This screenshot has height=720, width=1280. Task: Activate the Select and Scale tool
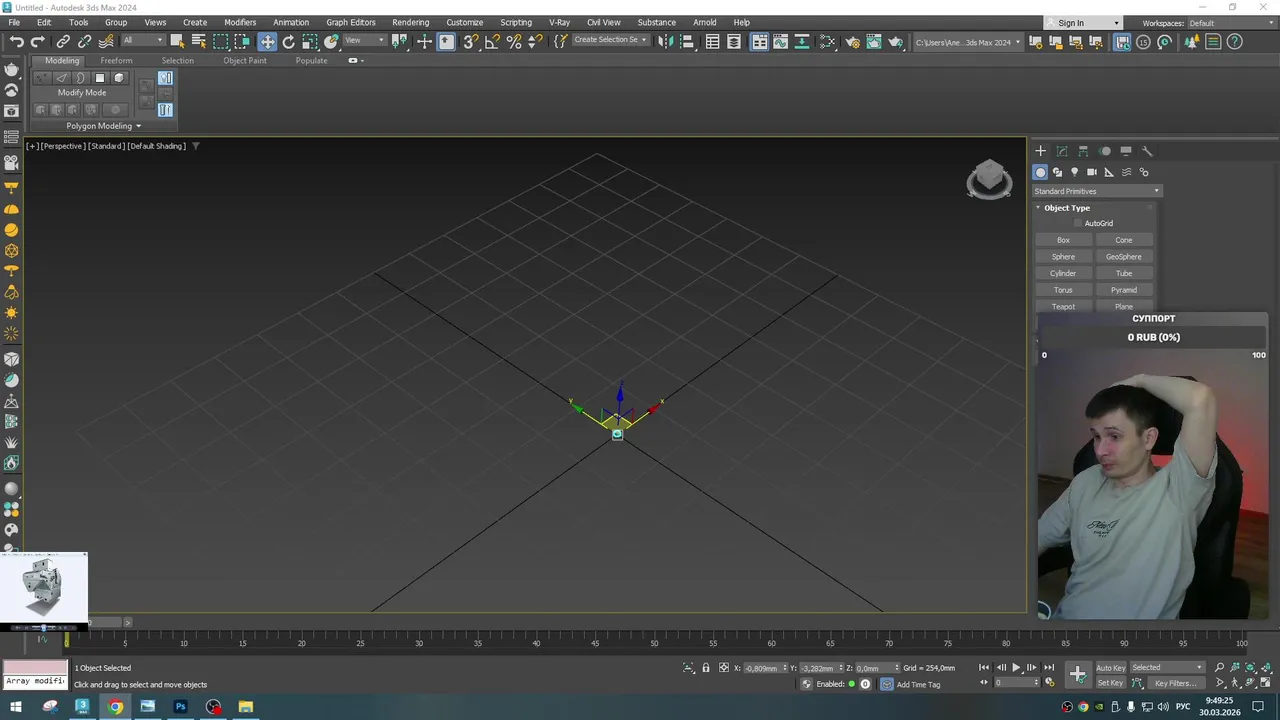click(x=310, y=41)
